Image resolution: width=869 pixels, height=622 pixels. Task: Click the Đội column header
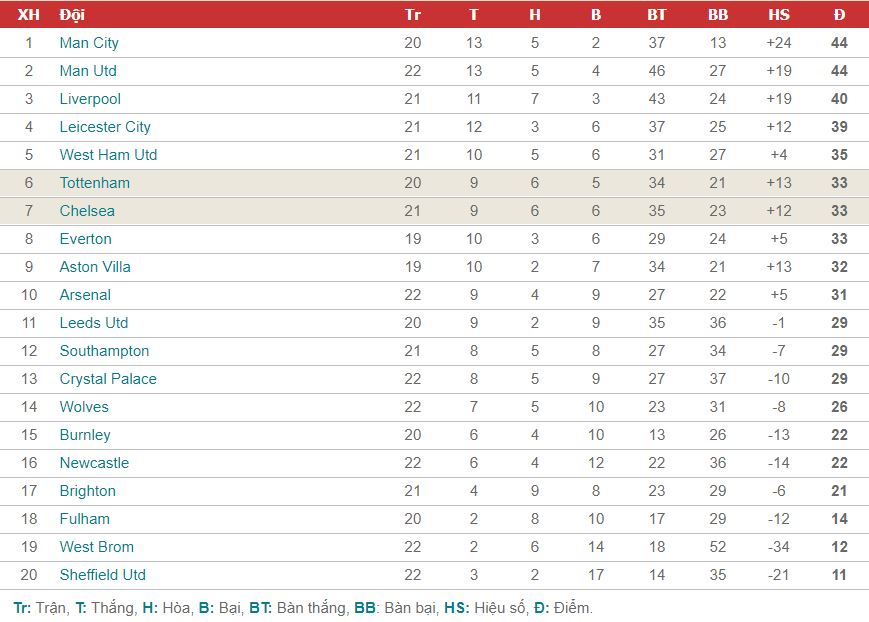click(x=72, y=15)
